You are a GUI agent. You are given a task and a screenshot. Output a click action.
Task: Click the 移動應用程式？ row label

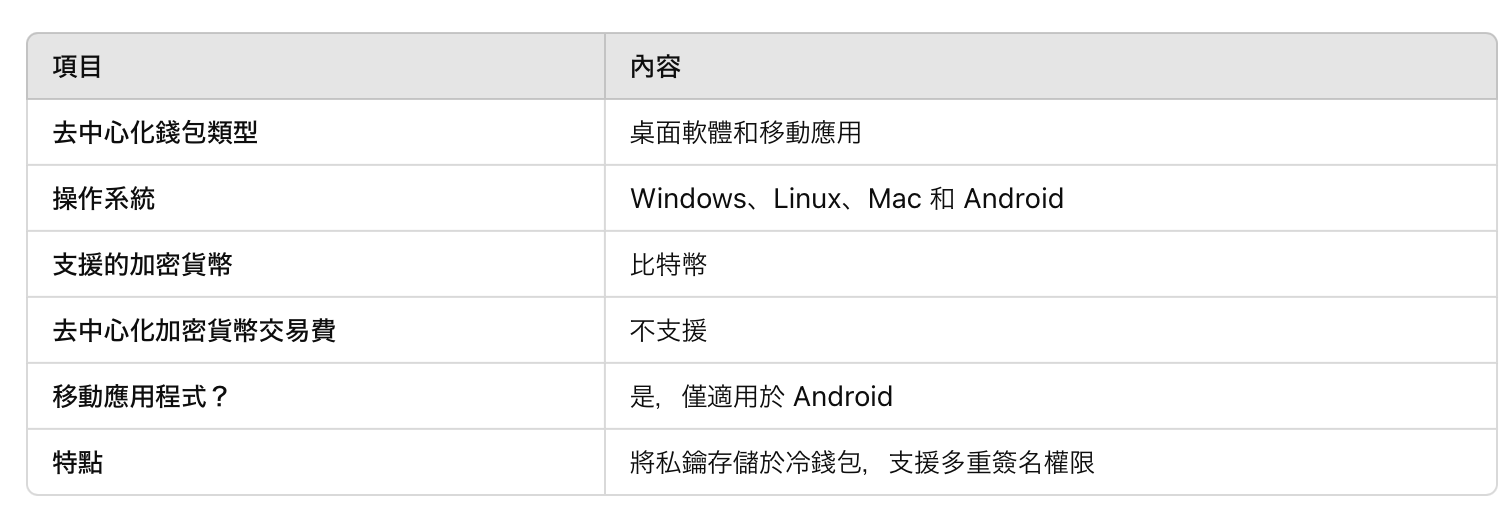pos(142,396)
